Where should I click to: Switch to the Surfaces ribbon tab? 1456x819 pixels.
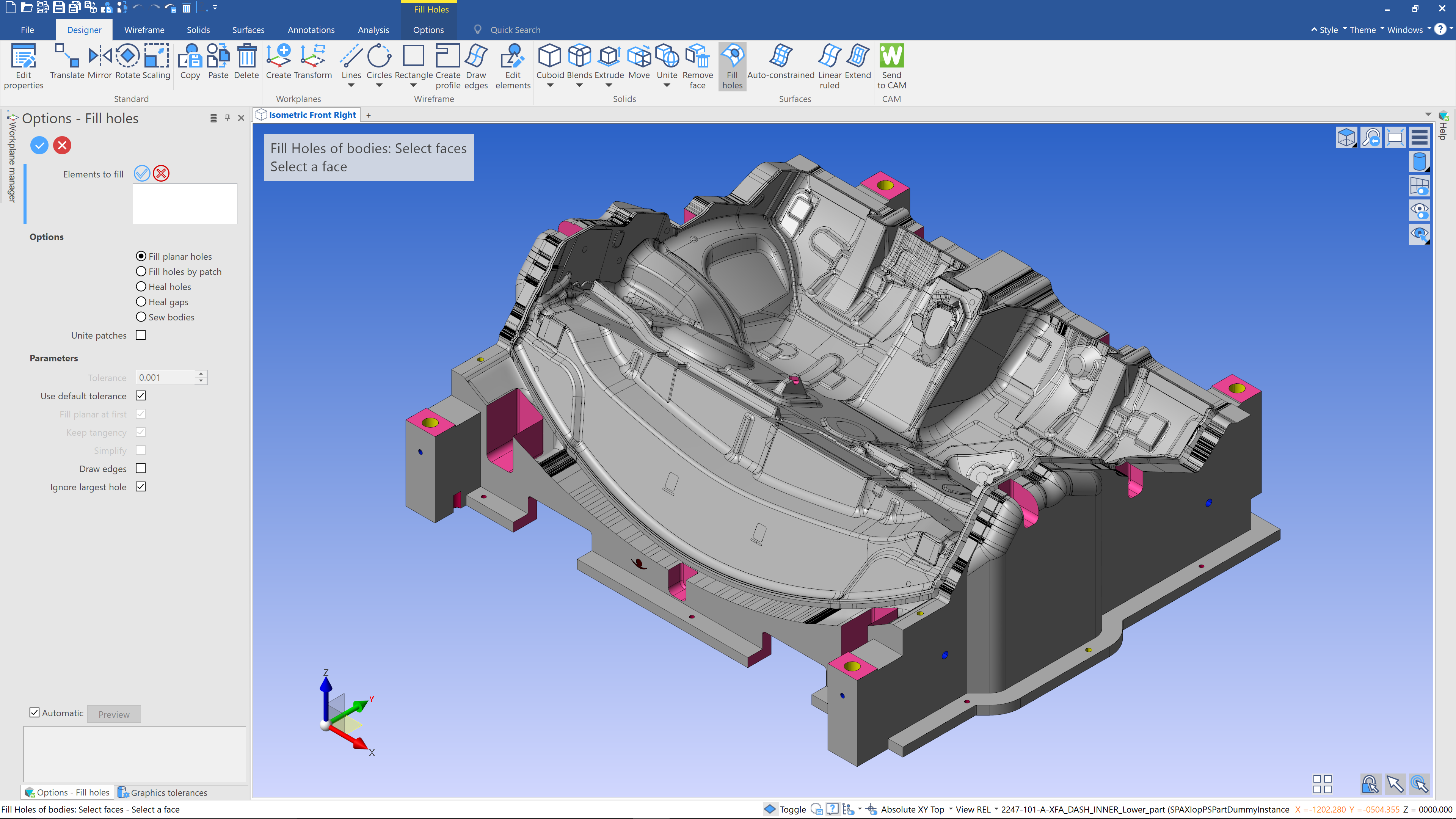[x=248, y=30]
